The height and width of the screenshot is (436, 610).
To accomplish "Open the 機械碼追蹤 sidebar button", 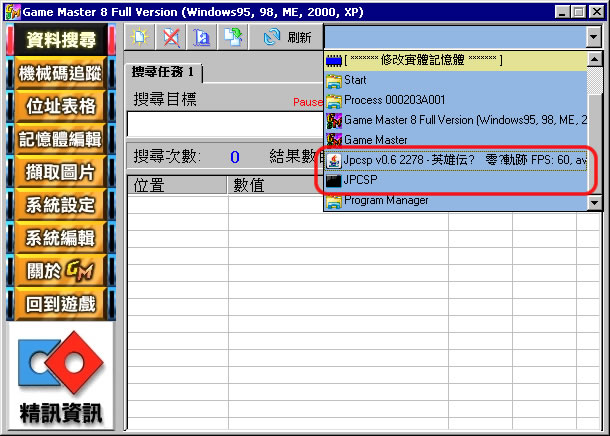I will [61, 73].
